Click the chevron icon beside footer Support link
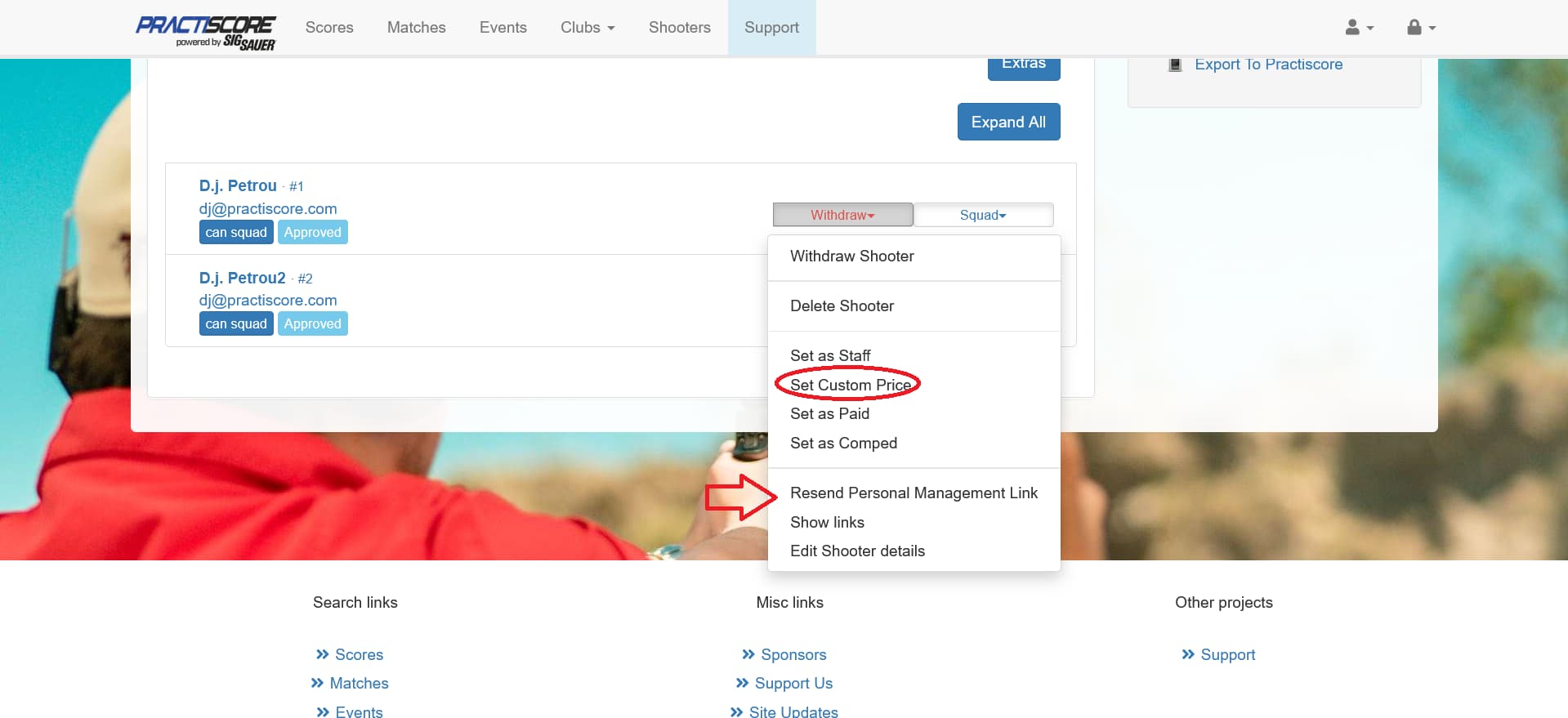 pos(1188,654)
